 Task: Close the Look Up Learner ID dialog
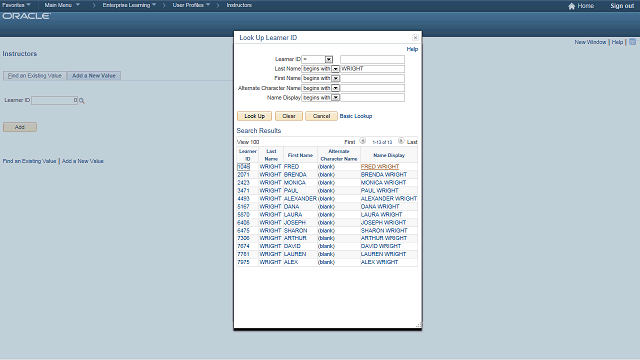pos(415,38)
